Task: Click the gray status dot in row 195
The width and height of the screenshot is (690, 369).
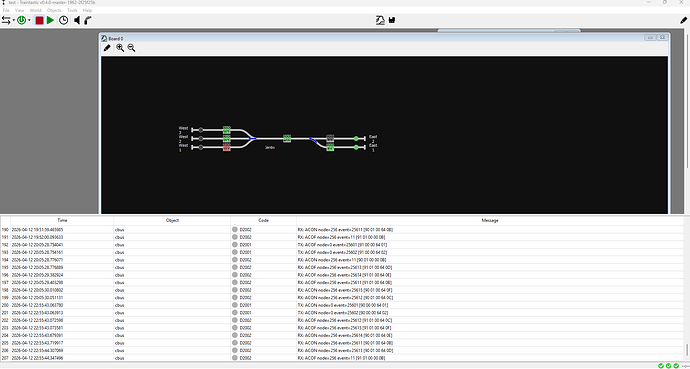Action: click(x=235, y=267)
